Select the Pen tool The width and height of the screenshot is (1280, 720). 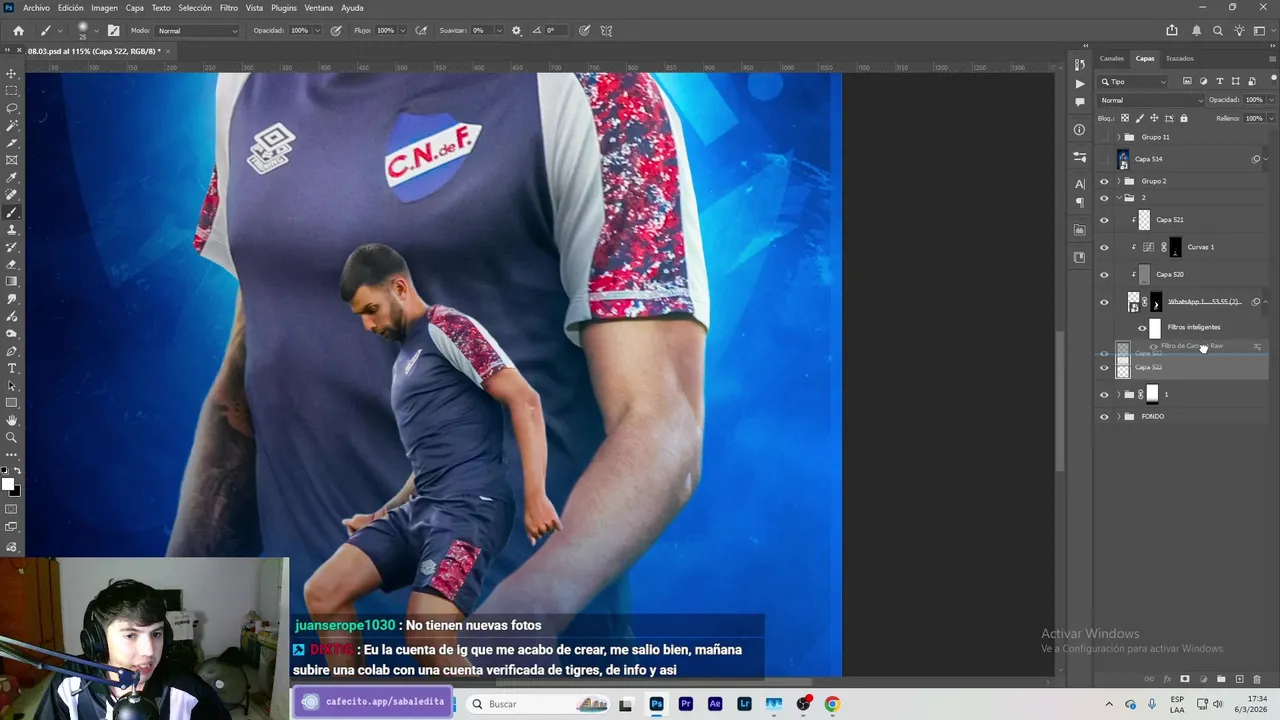point(12,351)
